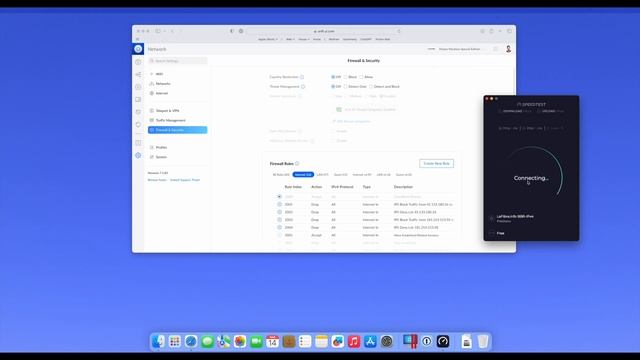Open Music from the Dock
The width and height of the screenshot is (640, 360).
[354, 341]
